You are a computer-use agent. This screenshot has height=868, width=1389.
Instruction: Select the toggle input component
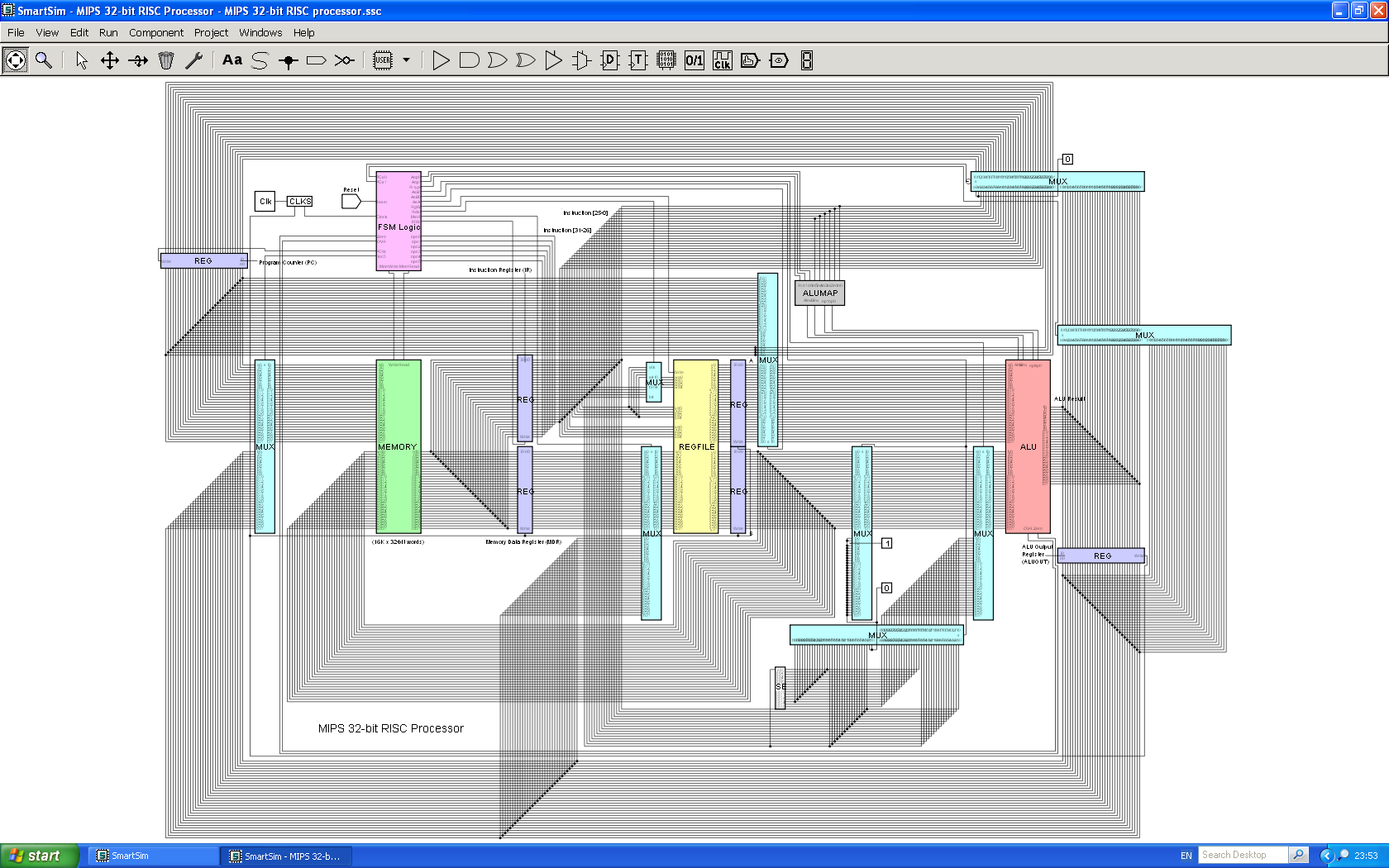tap(751, 60)
